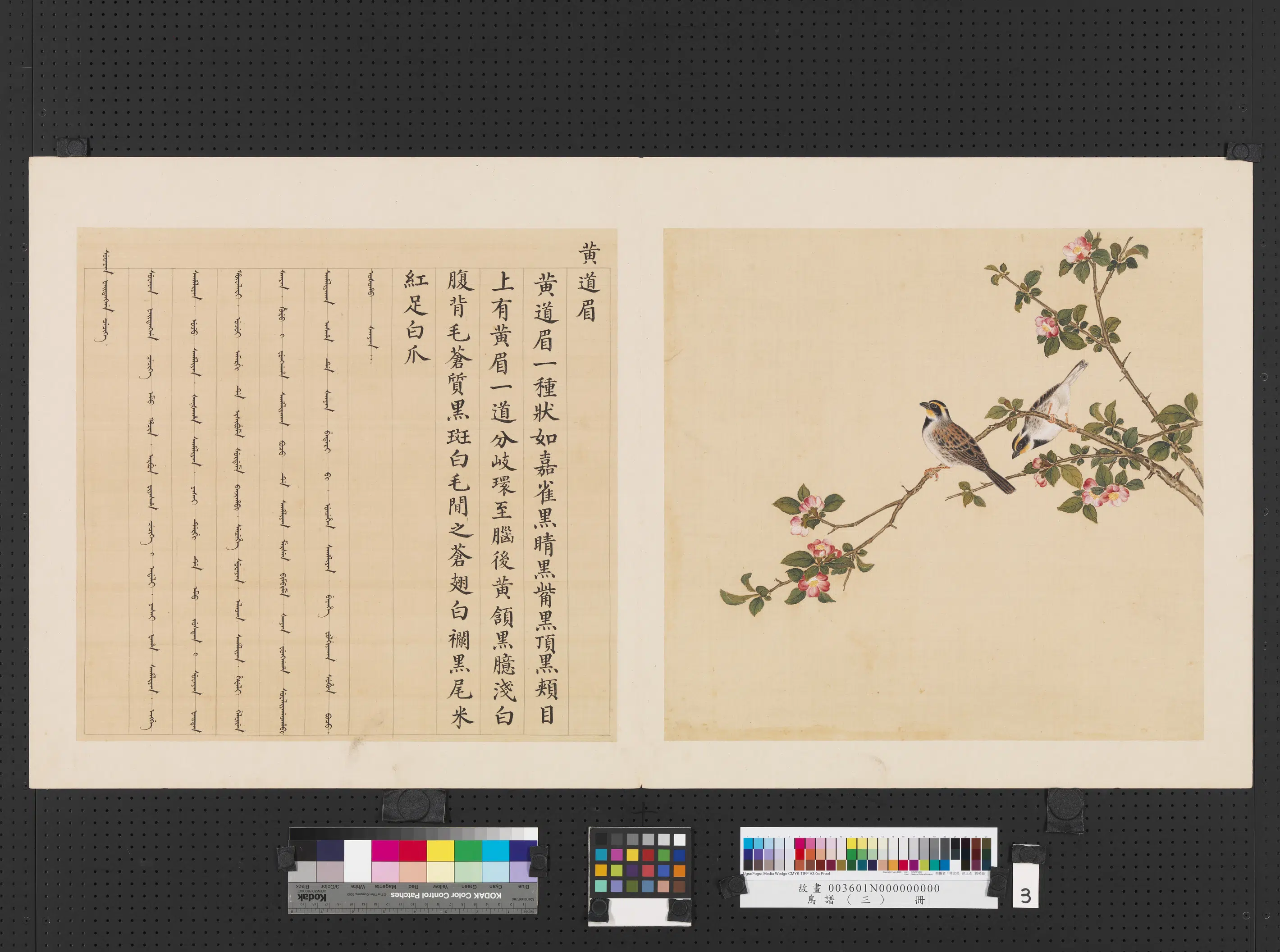Click the album label 鳥譜（三）冊

click(x=866, y=900)
